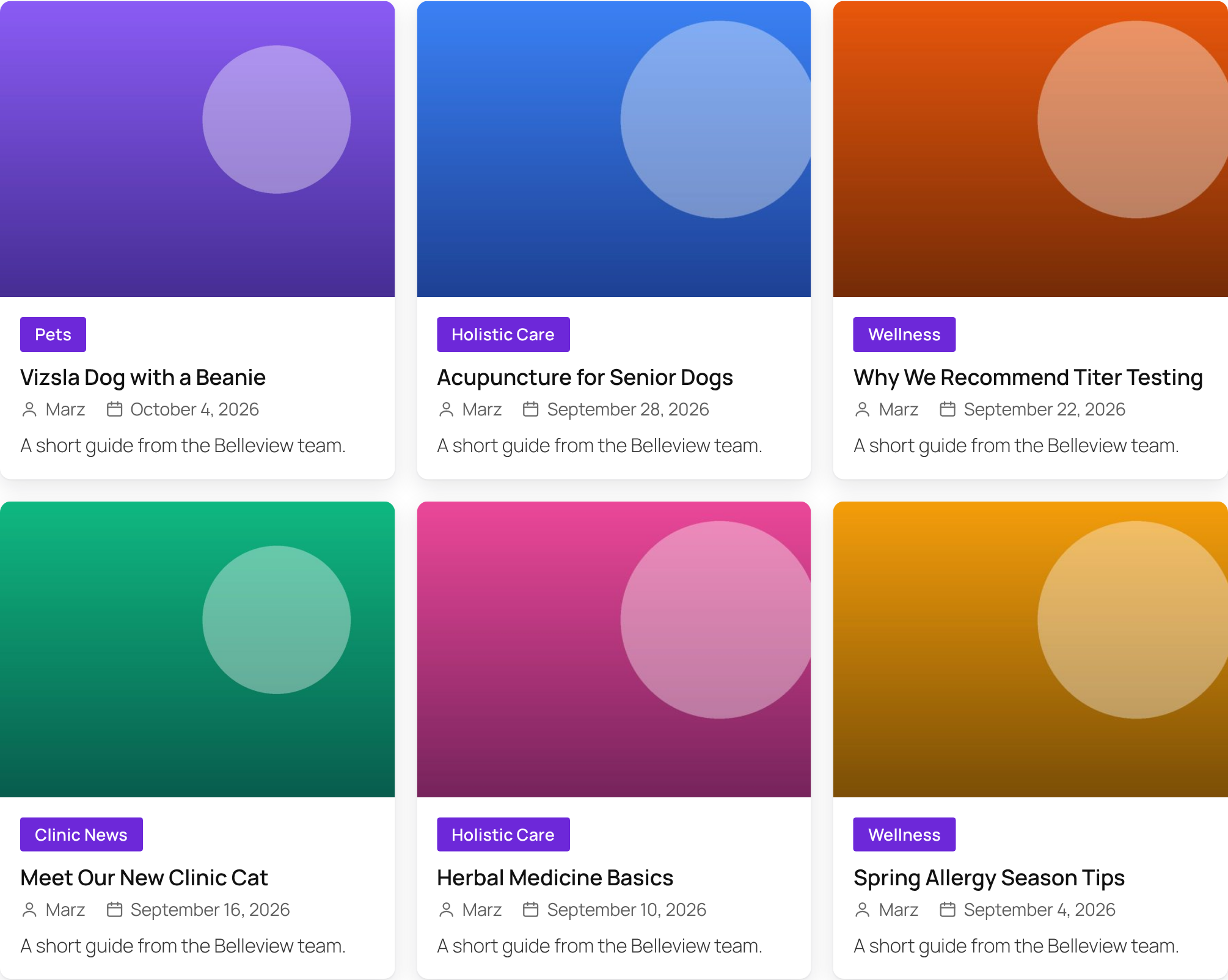Click the orange Titer Testing post thumbnail

(1031, 149)
